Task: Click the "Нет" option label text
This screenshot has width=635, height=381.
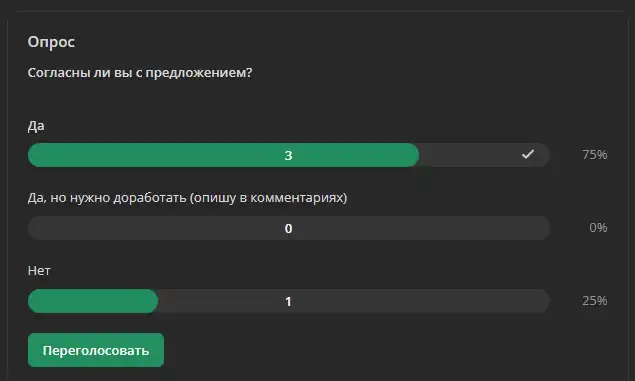Action: coord(39,270)
